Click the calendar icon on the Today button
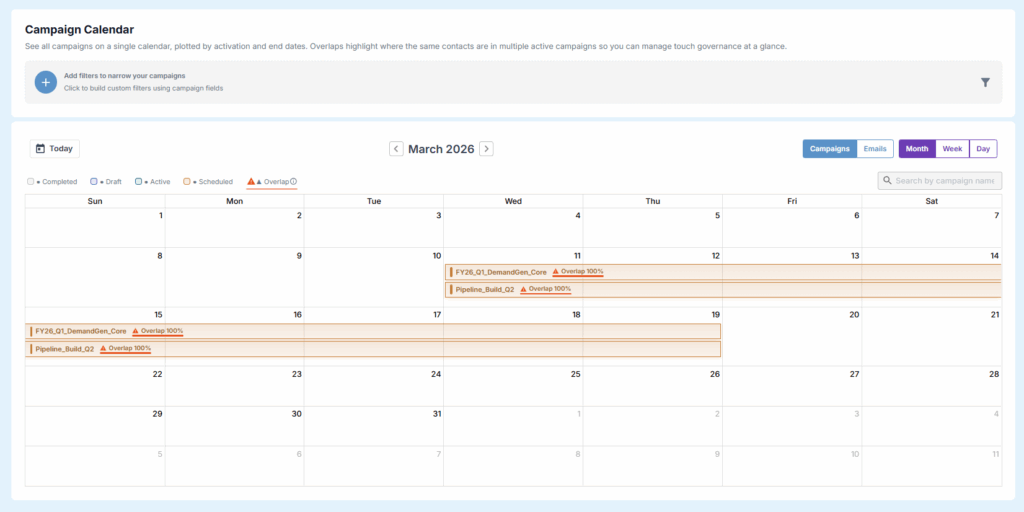This screenshot has height=512, width=1024. coord(40,149)
